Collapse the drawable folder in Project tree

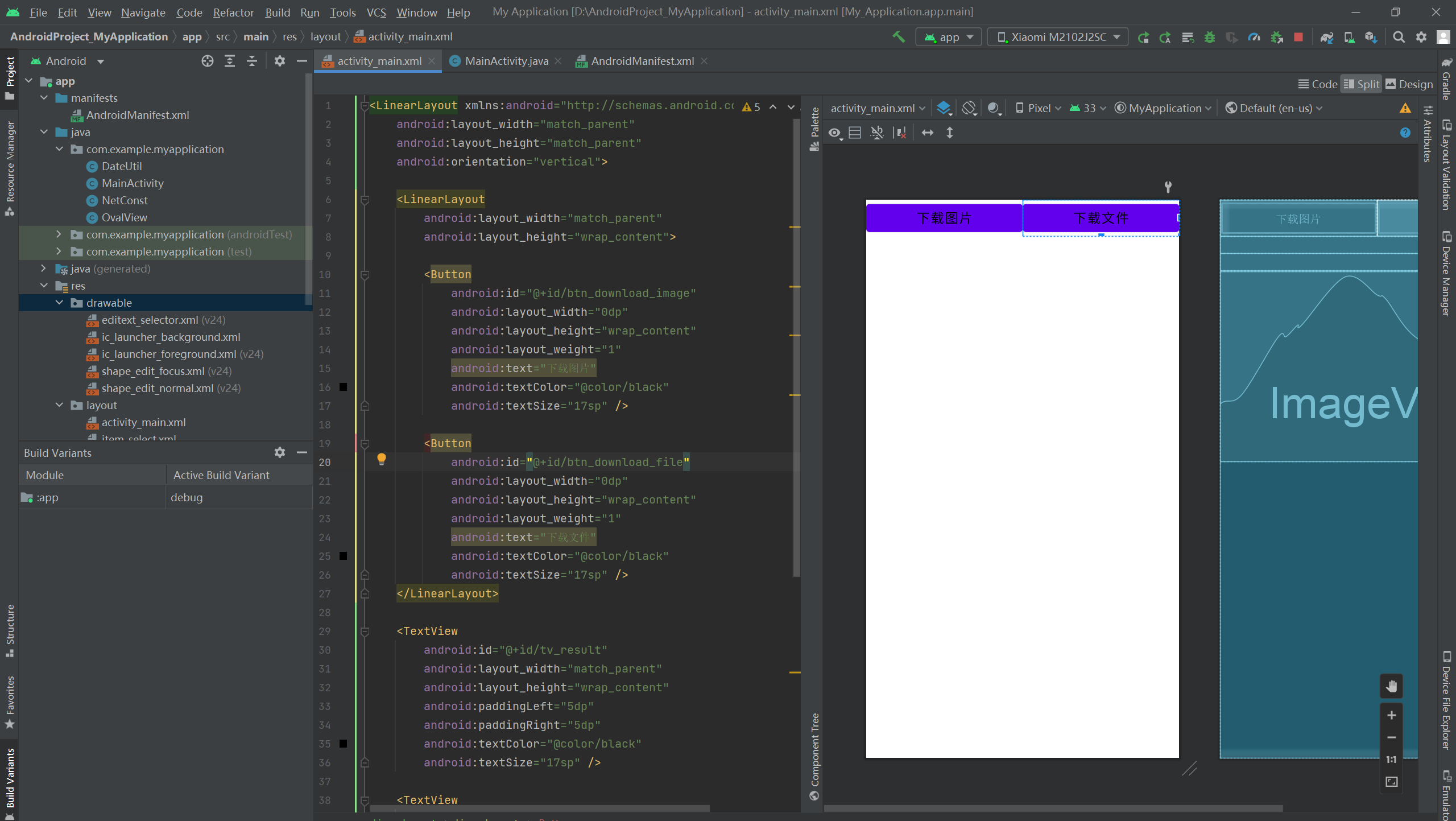pyautogui.click(x=60, y=303)
